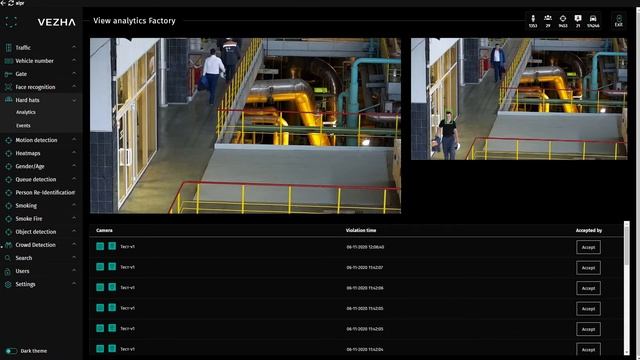
Task: Click the Settings gear icon
Action: coord(8,284)
